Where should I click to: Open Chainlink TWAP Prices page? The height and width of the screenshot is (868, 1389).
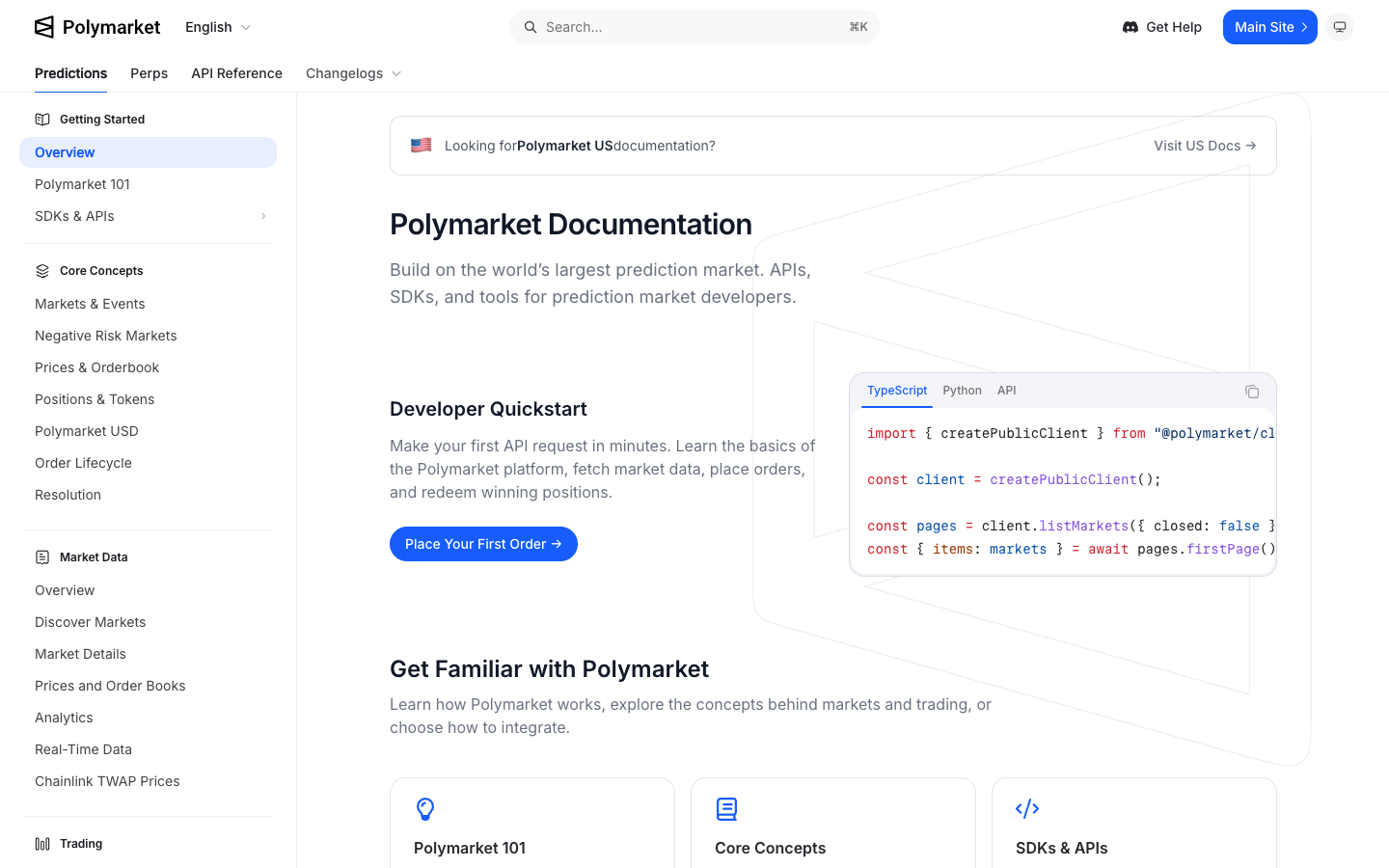[x=148, y=781]
